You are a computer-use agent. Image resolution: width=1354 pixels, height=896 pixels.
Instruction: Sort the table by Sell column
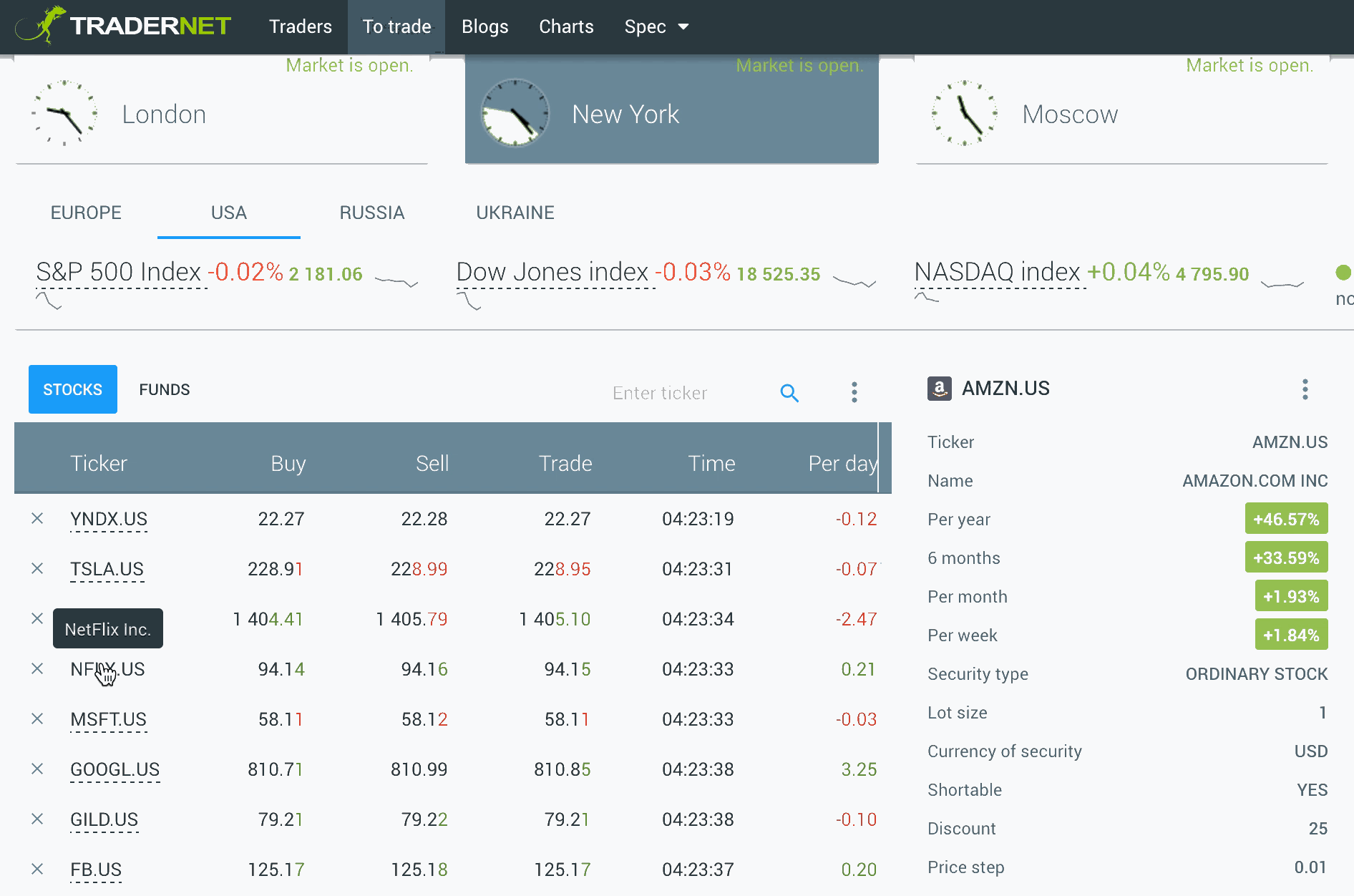pyautogui.click(x=432, y=464)
